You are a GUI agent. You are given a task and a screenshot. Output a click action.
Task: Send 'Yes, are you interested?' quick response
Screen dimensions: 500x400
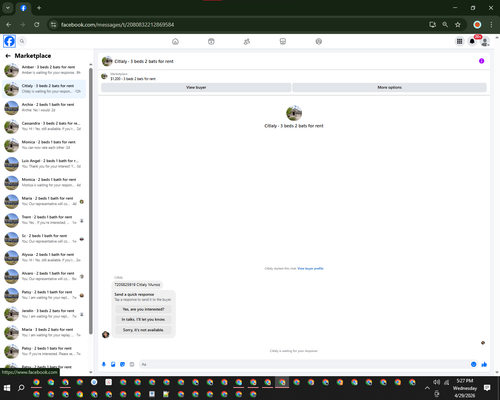click(x=143, y=309)
